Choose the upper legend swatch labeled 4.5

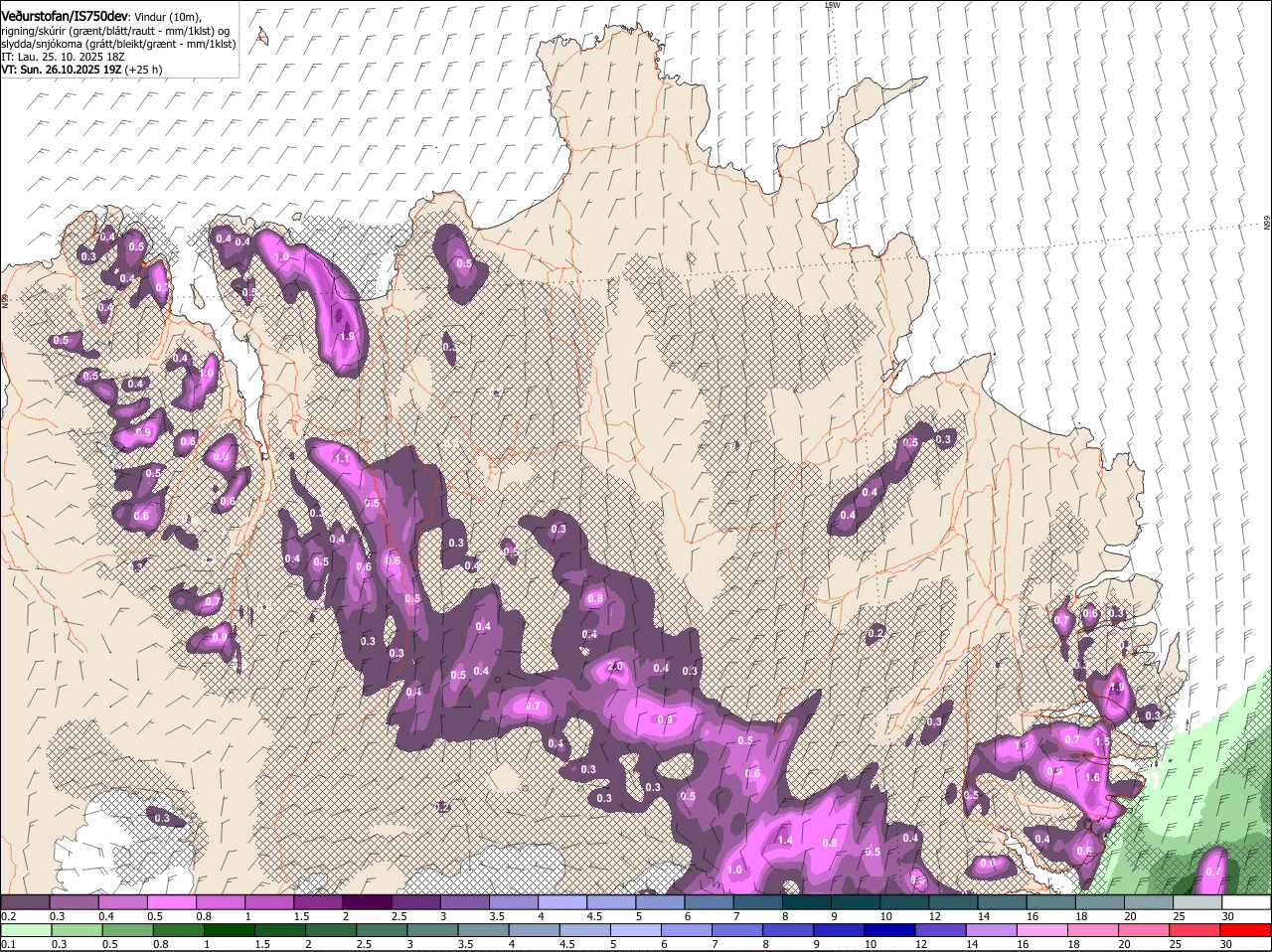(611, 902)
